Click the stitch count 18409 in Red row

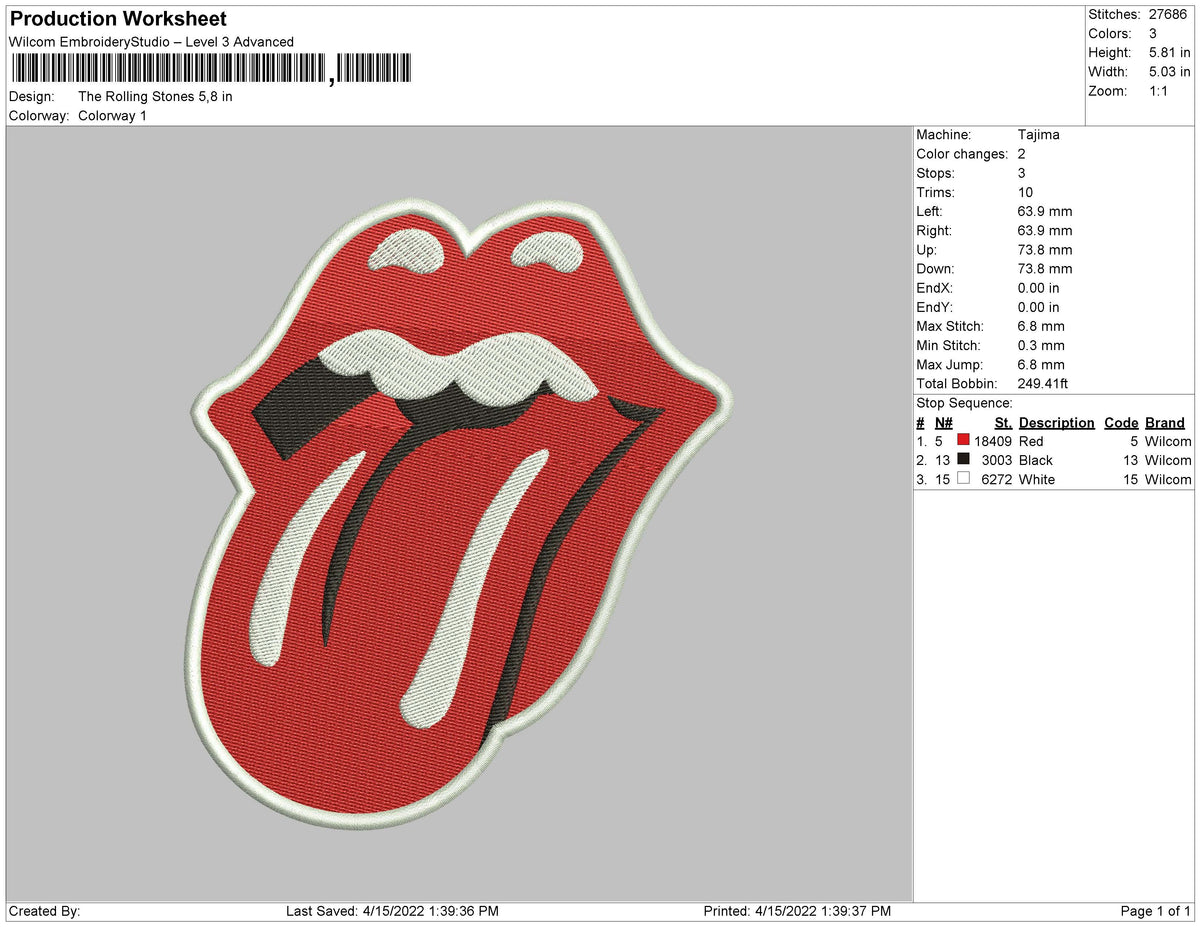993,441
